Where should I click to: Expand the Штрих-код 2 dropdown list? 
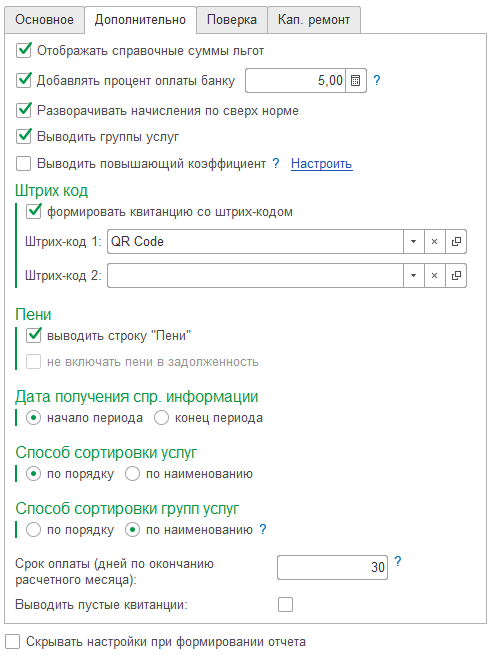[x=414, y=275]
